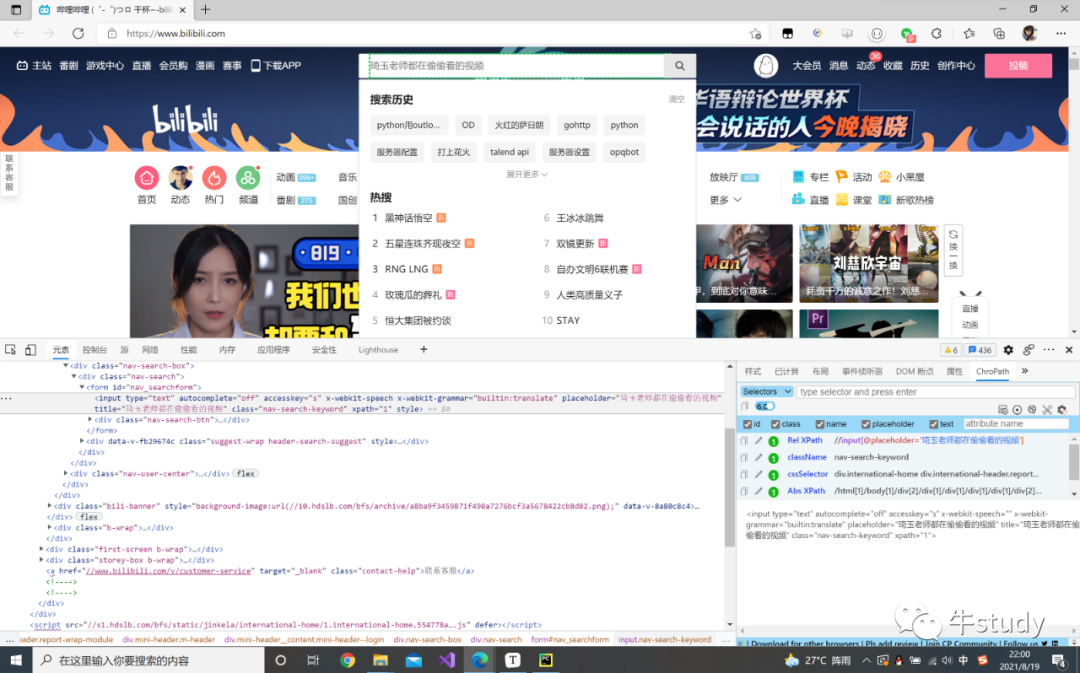Viewport: 1080px width, 673px height.
Task: Click the ChroPath selector input box
Action: [935, 392]
